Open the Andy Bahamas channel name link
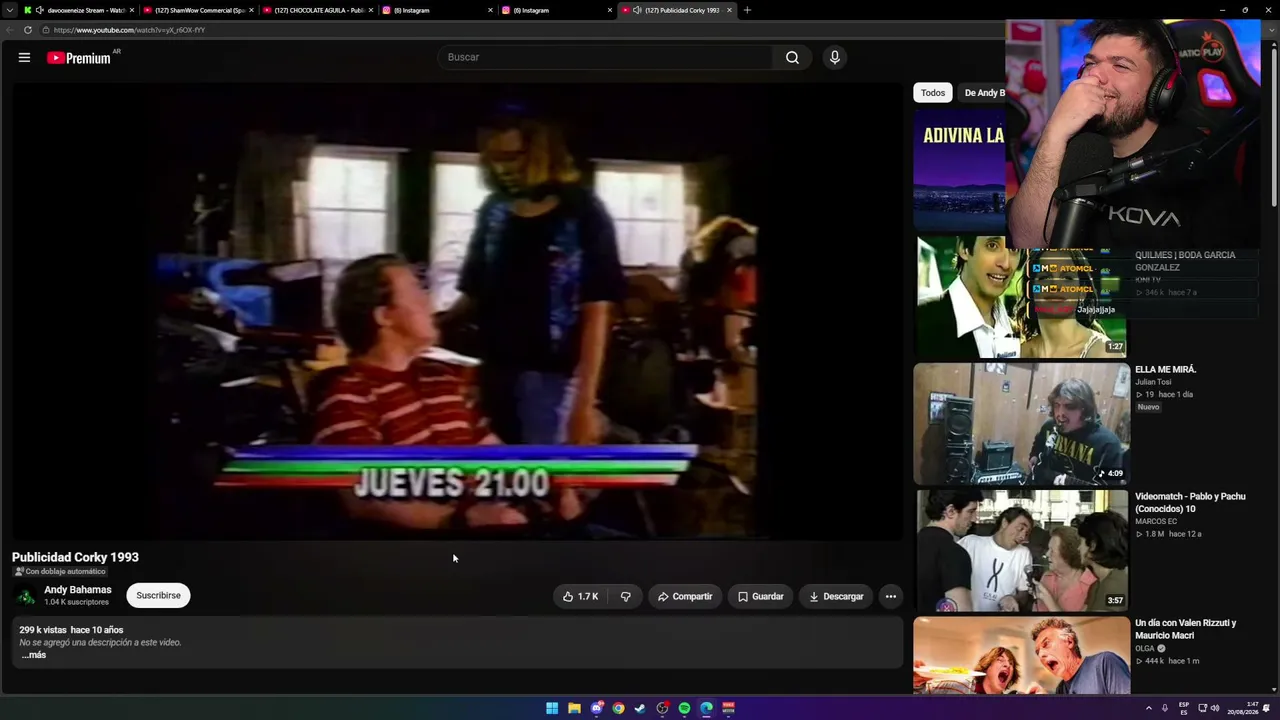The width and height of the screenshot is (1280, 720). [78, 590]
